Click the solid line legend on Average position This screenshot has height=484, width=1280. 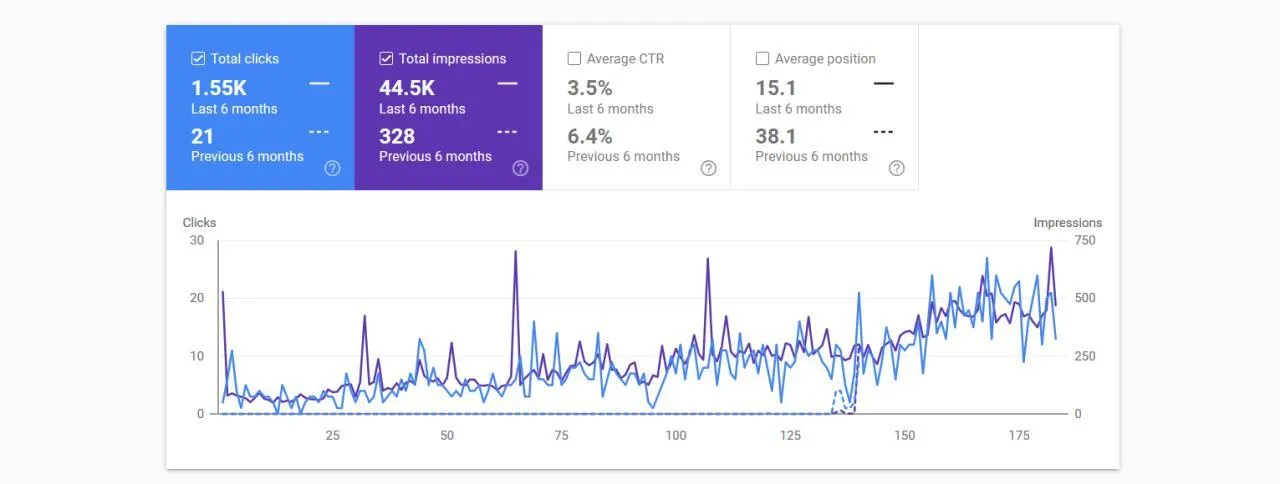click(884, 84)
